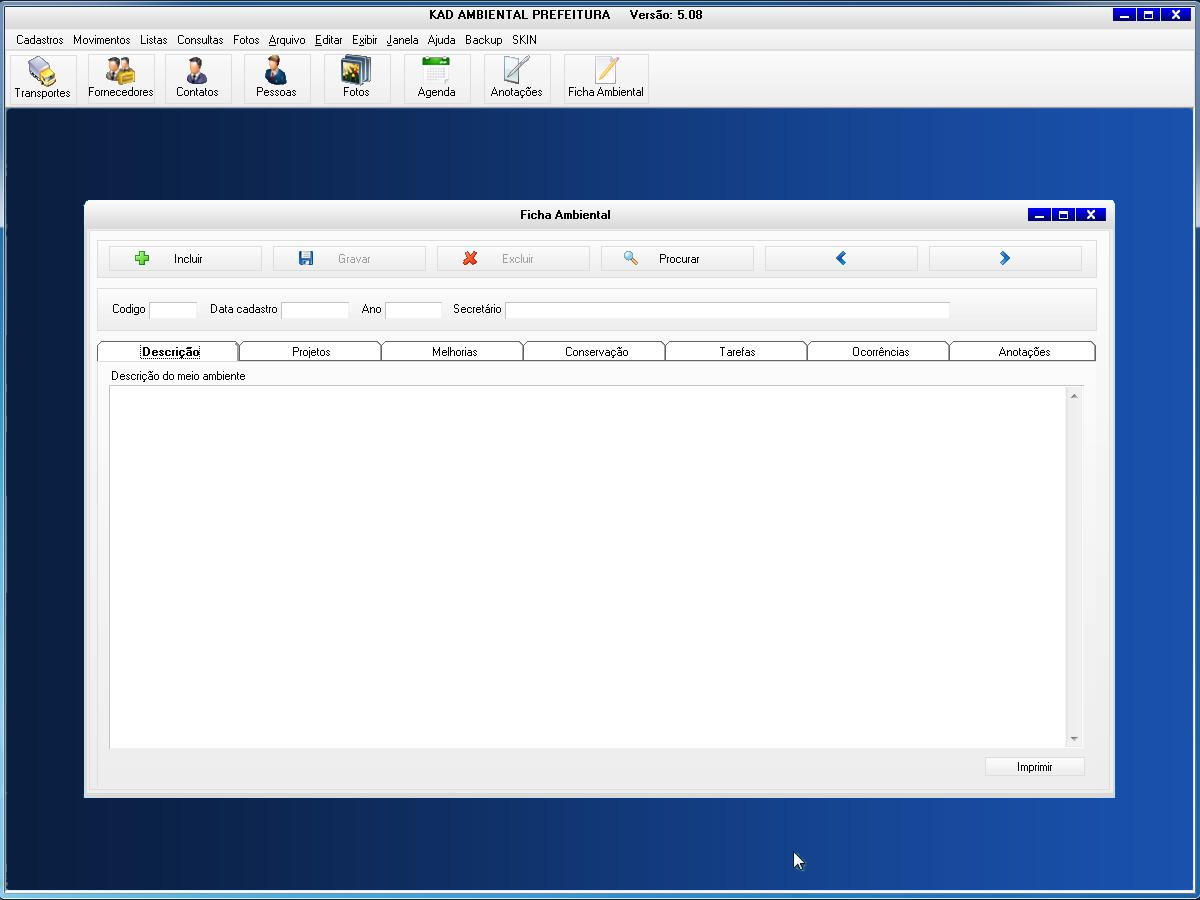Close the Ficha Ambiental window
This screenshot has height=900, width=1200.
pyautogui.click(x=1091, y=215)
